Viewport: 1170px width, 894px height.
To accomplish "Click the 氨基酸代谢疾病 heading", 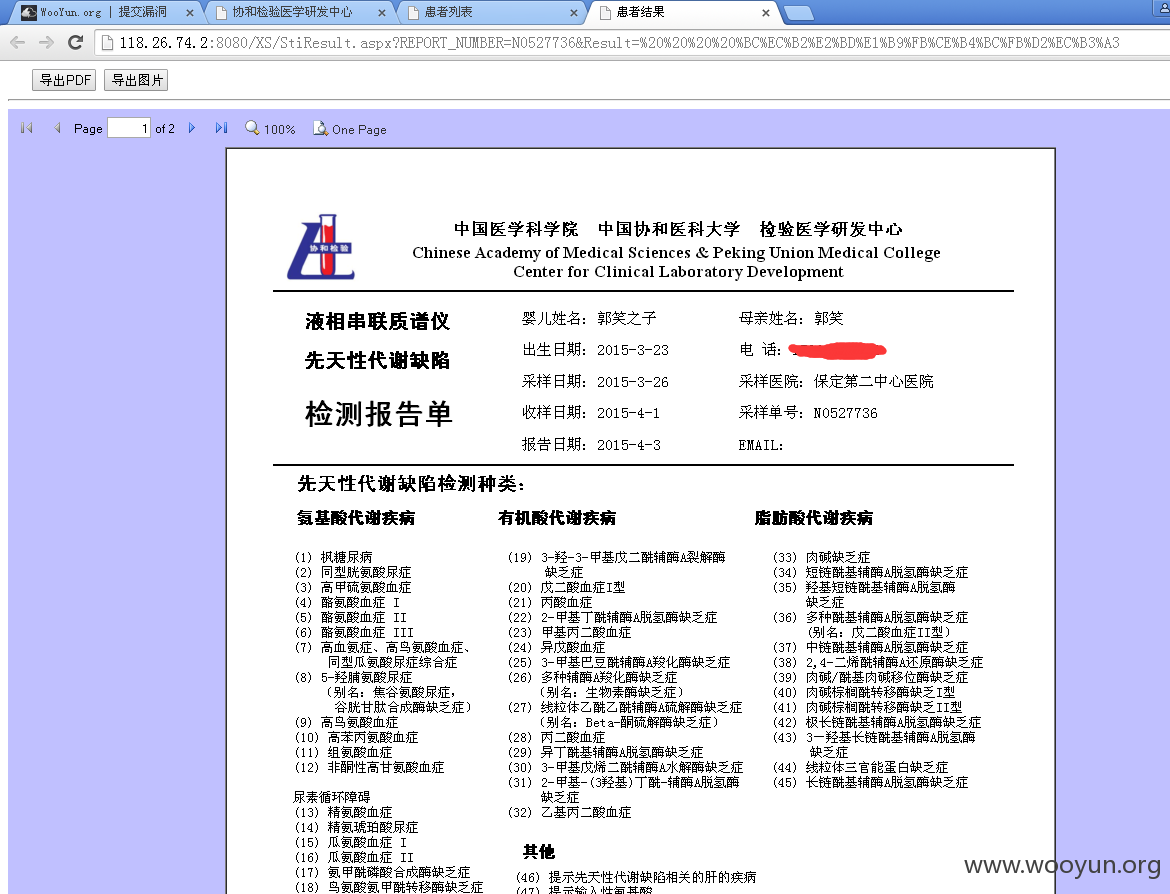I will pyautogui.click(x=356, y=517).
